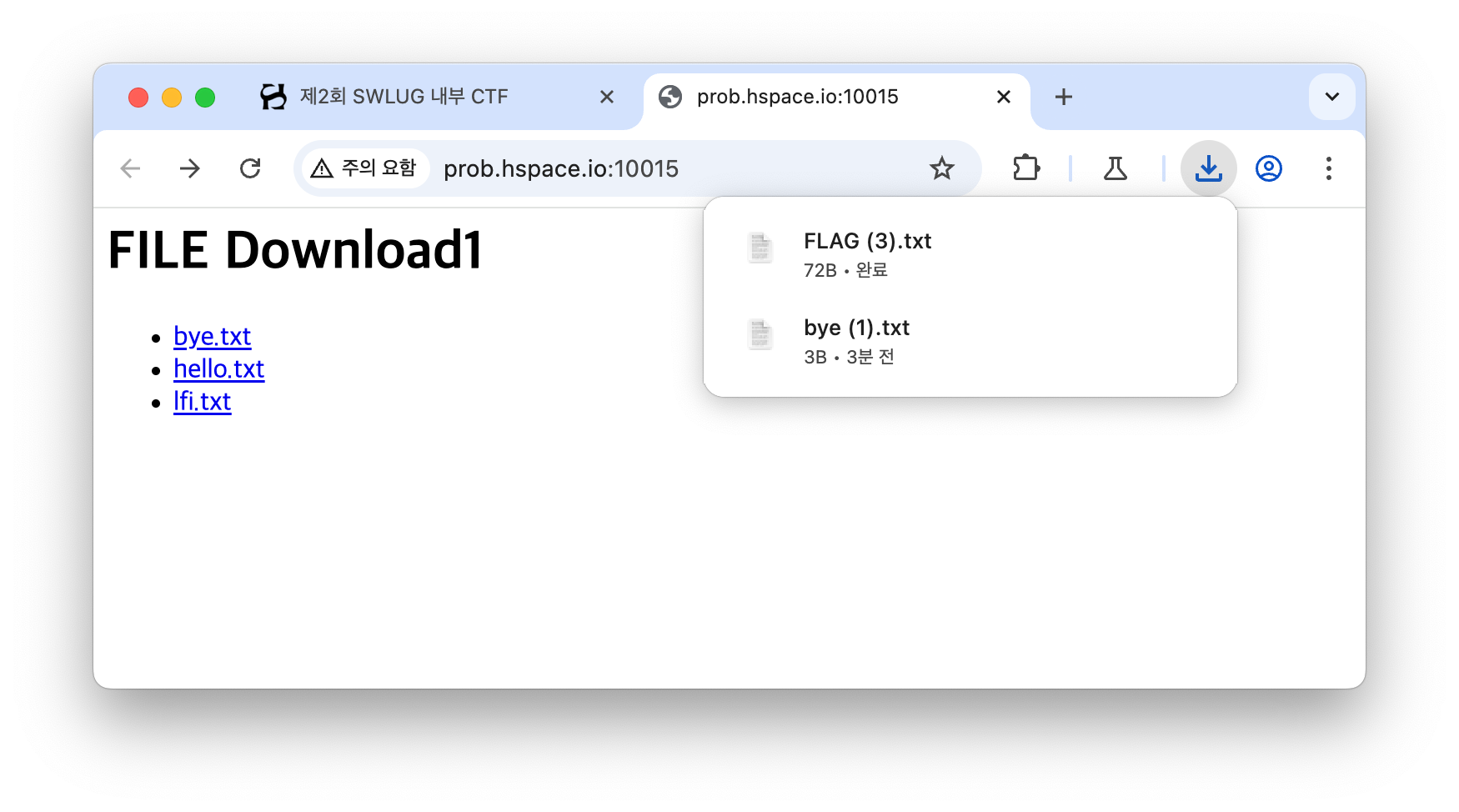
Task: Open the Chrome Labs flask icon
Action: tap(1116, 168)
